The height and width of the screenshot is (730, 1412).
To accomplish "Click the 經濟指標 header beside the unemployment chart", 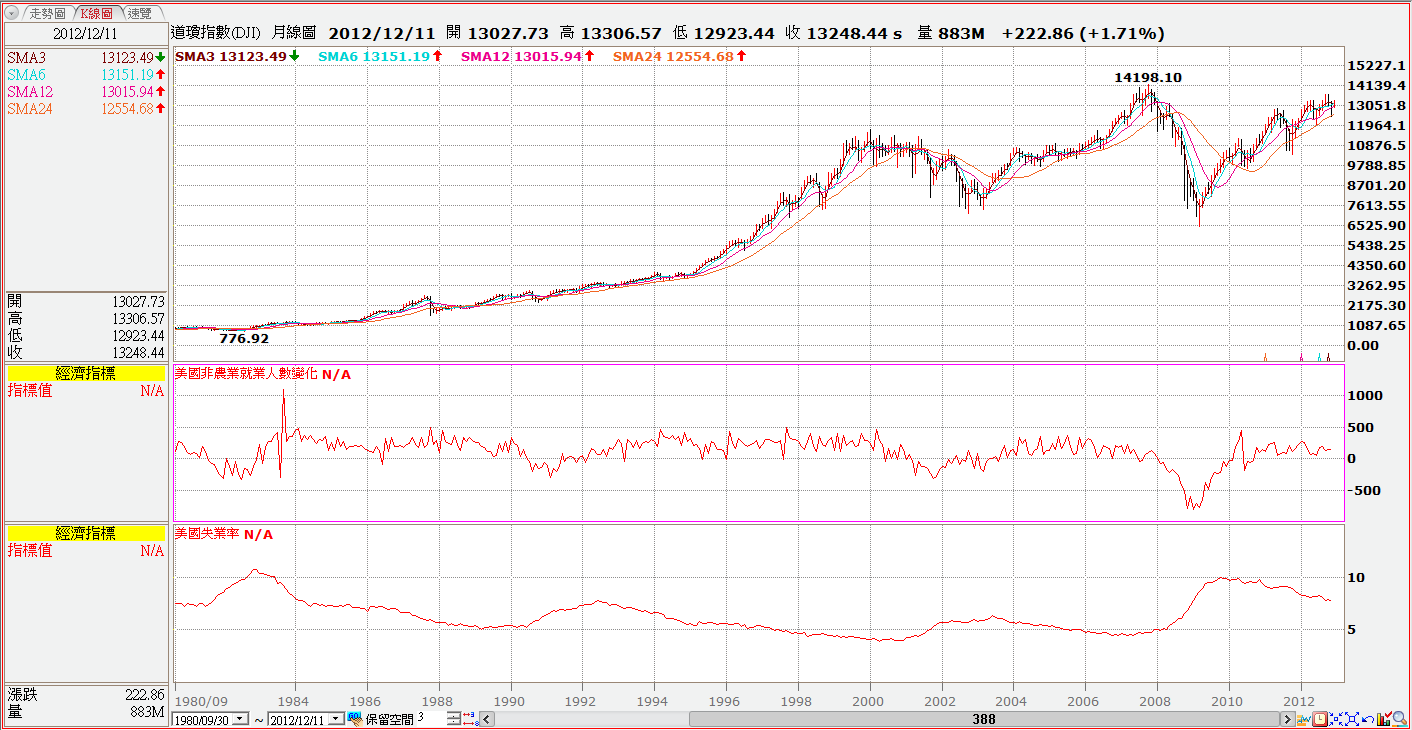I will 86,533.
